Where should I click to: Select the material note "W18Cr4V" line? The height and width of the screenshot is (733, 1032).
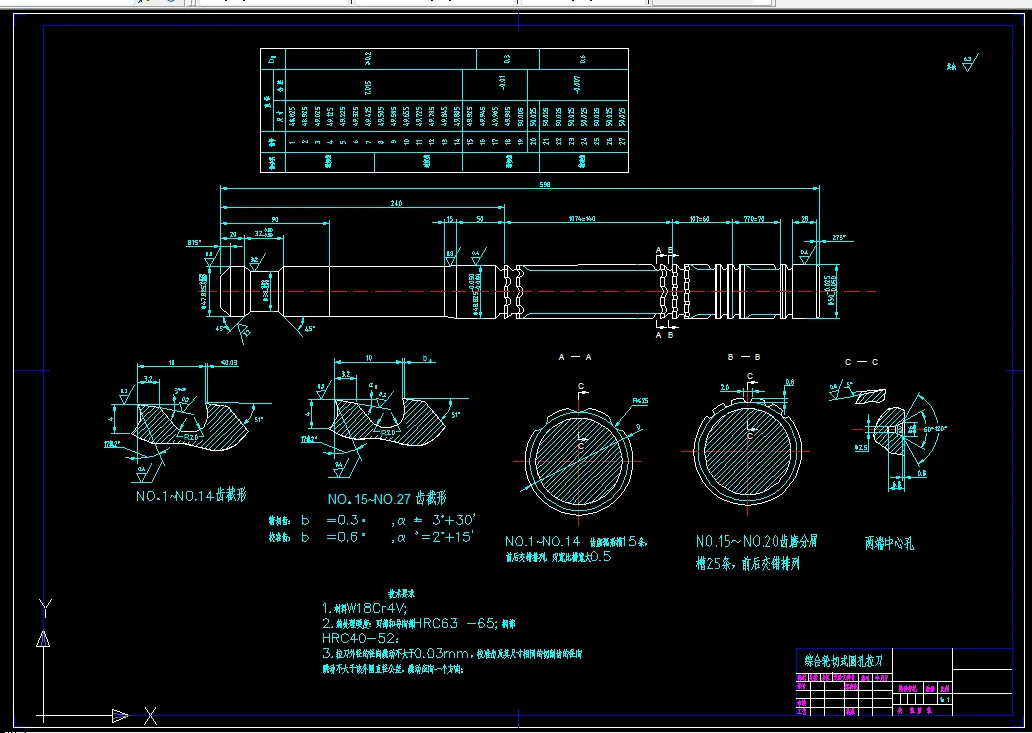365,608
